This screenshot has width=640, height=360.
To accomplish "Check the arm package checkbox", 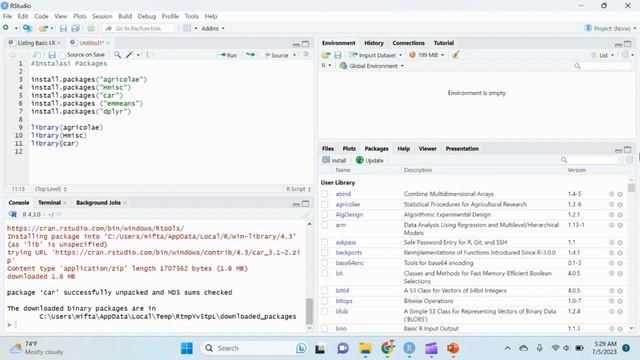I will pyautogui.click(x=324, y=225).
